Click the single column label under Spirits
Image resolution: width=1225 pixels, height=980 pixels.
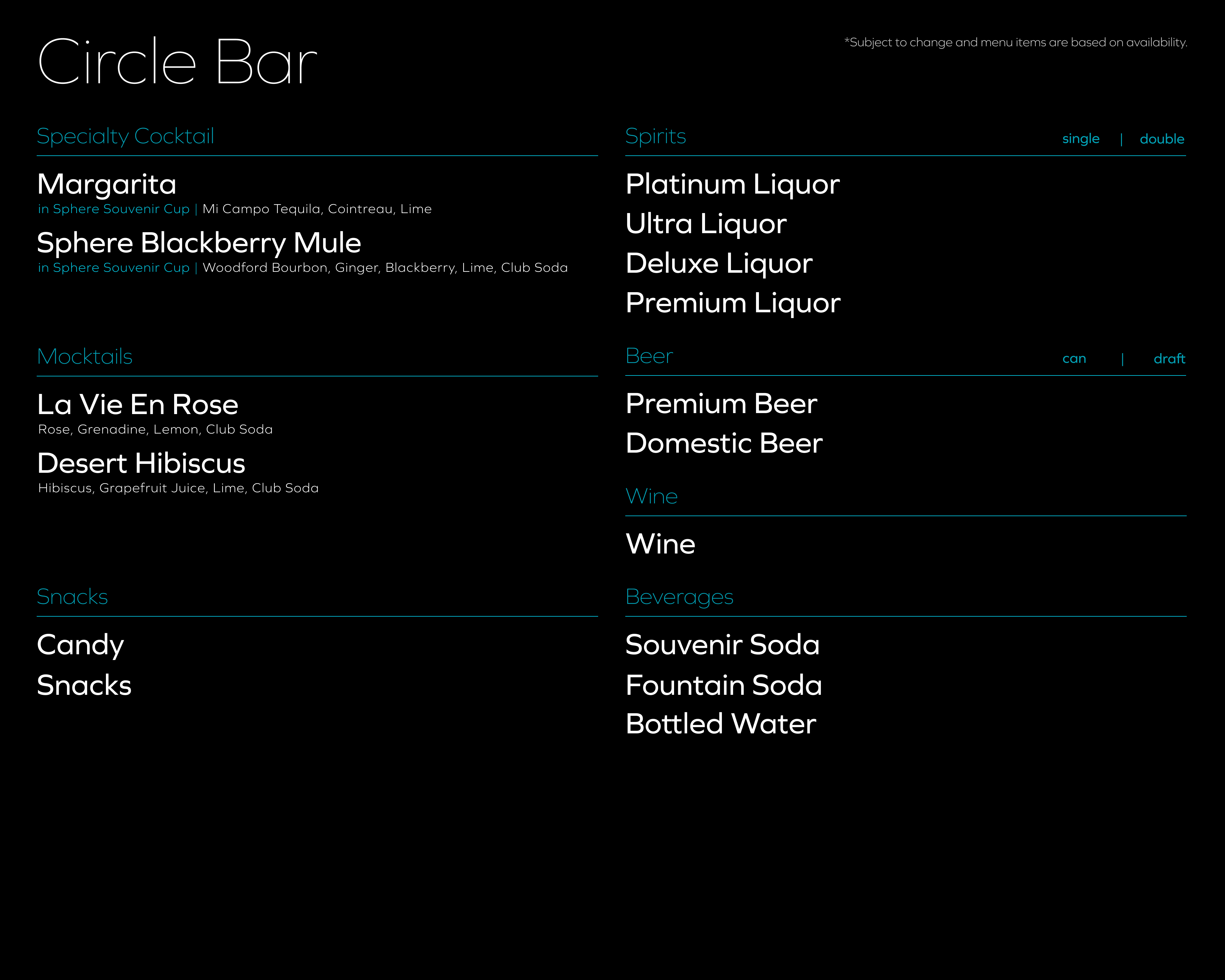(x=1081, y=139)
